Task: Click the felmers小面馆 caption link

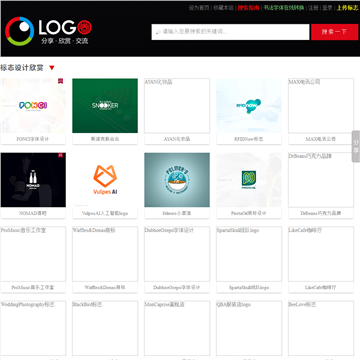Action: point(177,213)
